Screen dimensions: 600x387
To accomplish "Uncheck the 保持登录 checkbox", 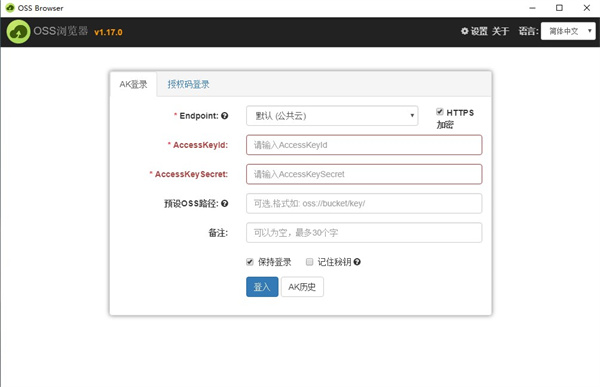I will point(250,262).
